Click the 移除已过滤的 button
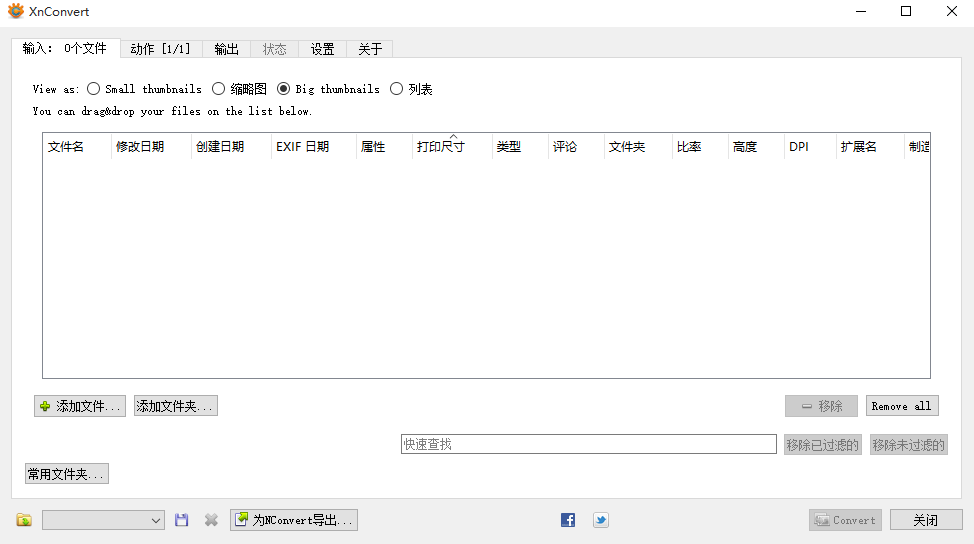Image resolution: width=974 pixels, height=544 pixels. pos(822,445)
